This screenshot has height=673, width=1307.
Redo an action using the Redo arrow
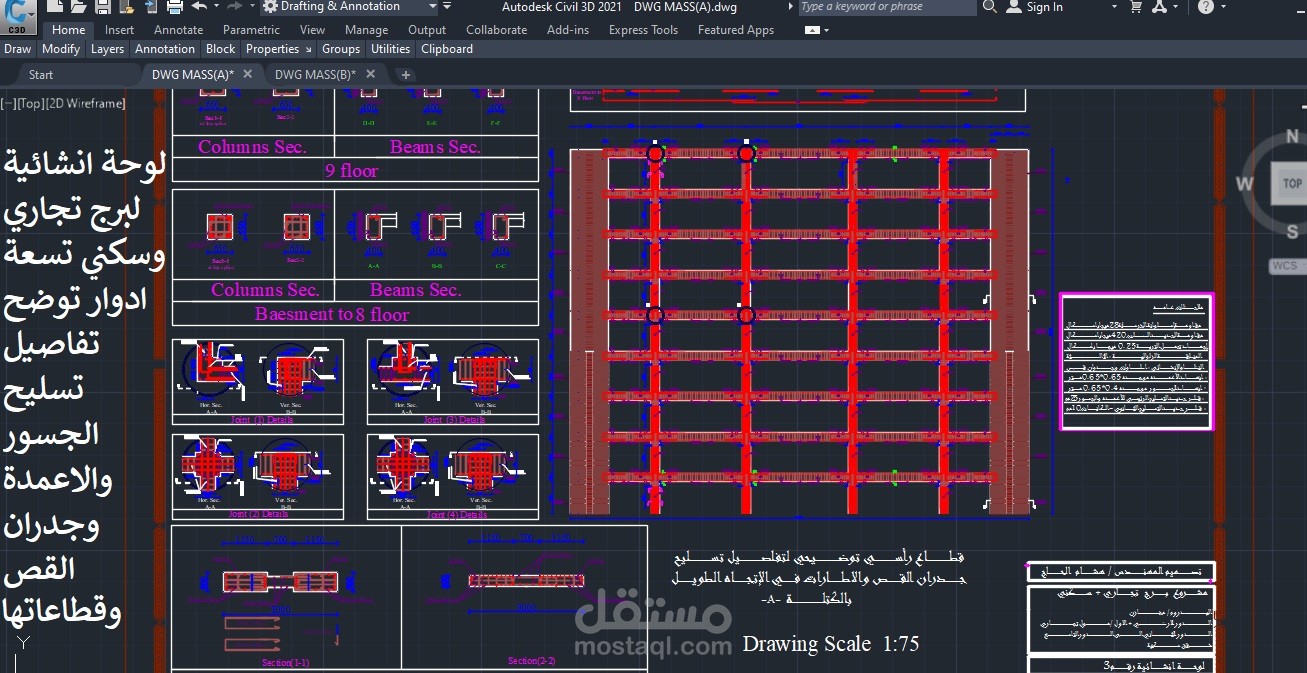[234, 8]
